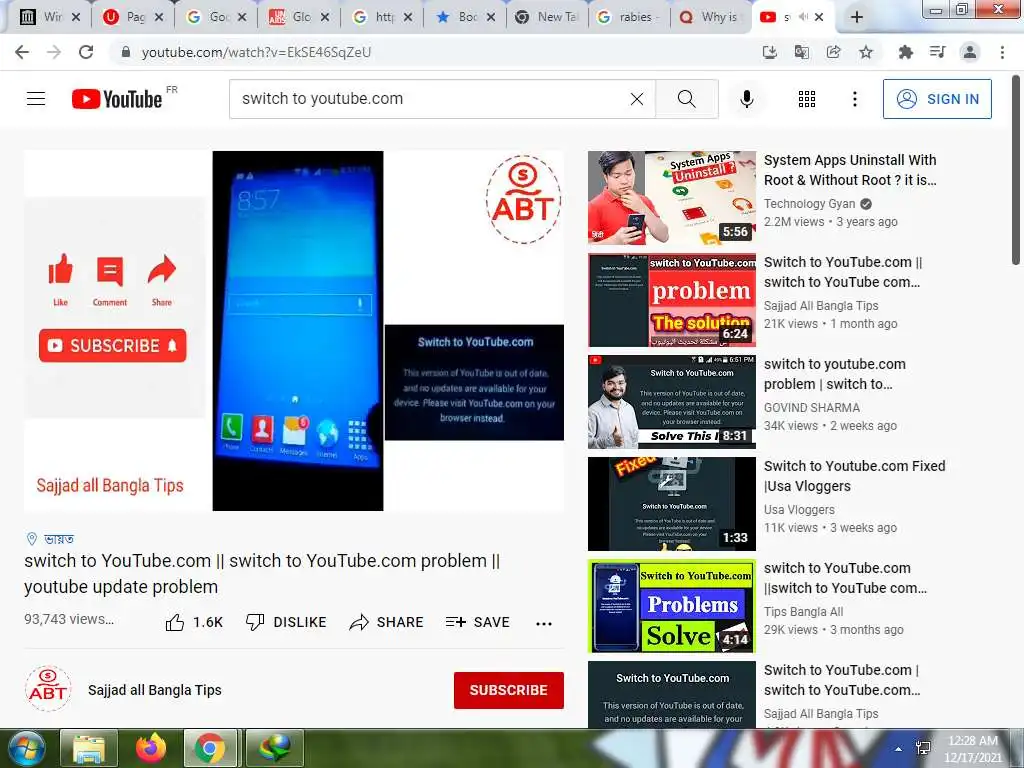The width and height of the screenshot is (1024, 768).
Task: Click the Chrome taskbar icon
Action: click(x=210, y=748)
